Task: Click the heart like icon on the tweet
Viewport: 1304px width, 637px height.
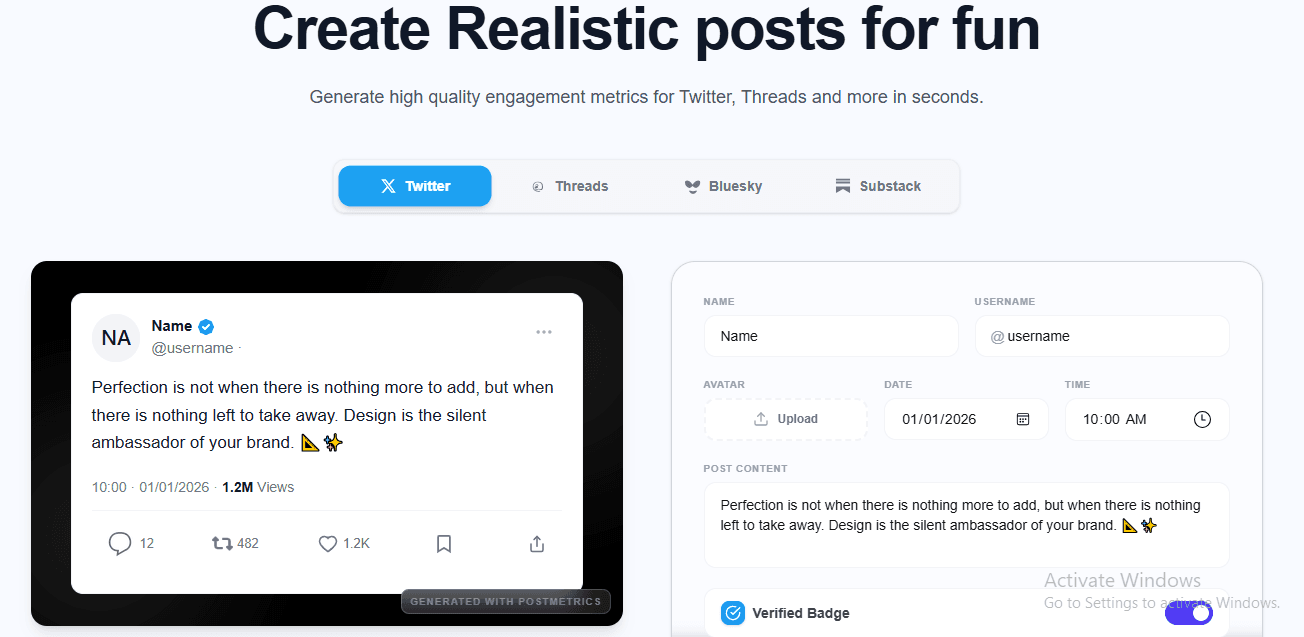Action: 327,543
